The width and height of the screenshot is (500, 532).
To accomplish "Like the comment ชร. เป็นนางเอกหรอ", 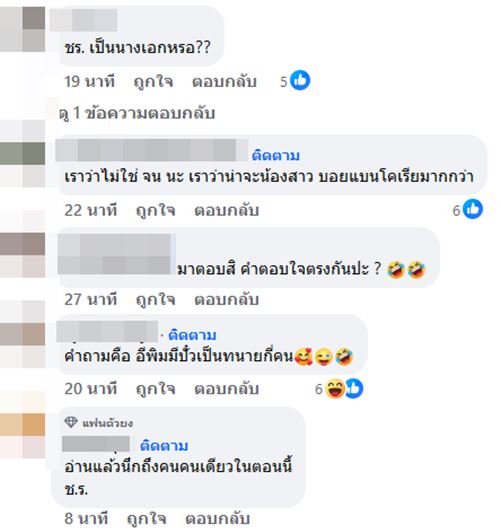I will [153, 82].
